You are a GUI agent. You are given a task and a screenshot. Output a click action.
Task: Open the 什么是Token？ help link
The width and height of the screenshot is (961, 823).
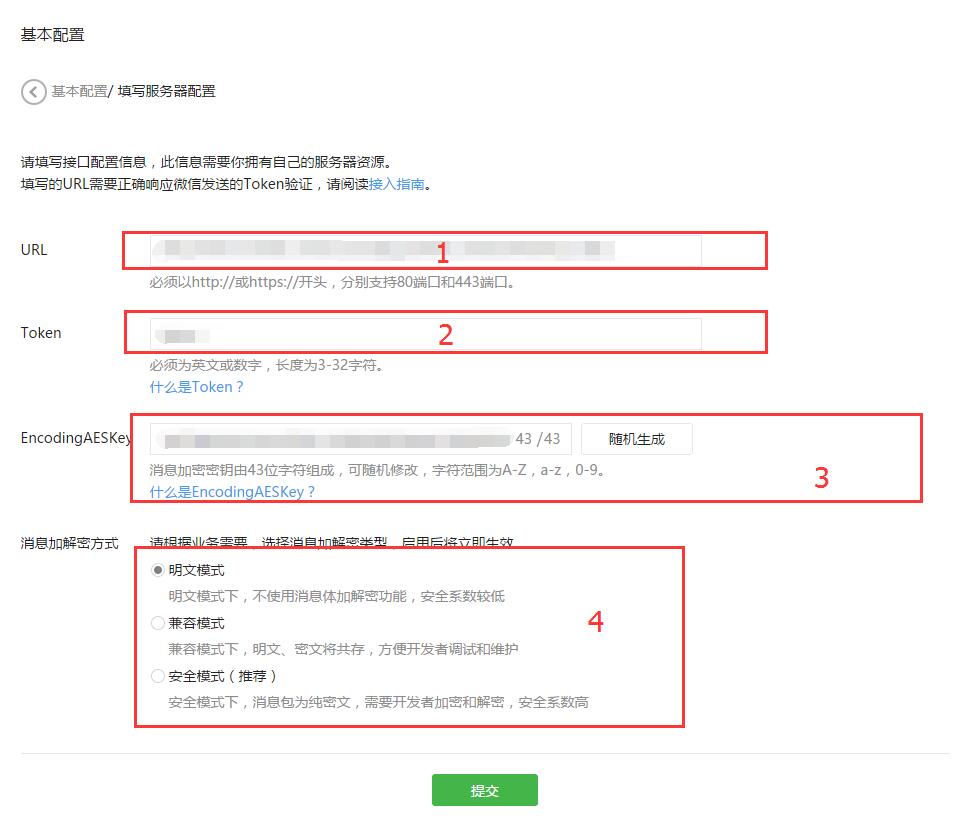(197, 387)
